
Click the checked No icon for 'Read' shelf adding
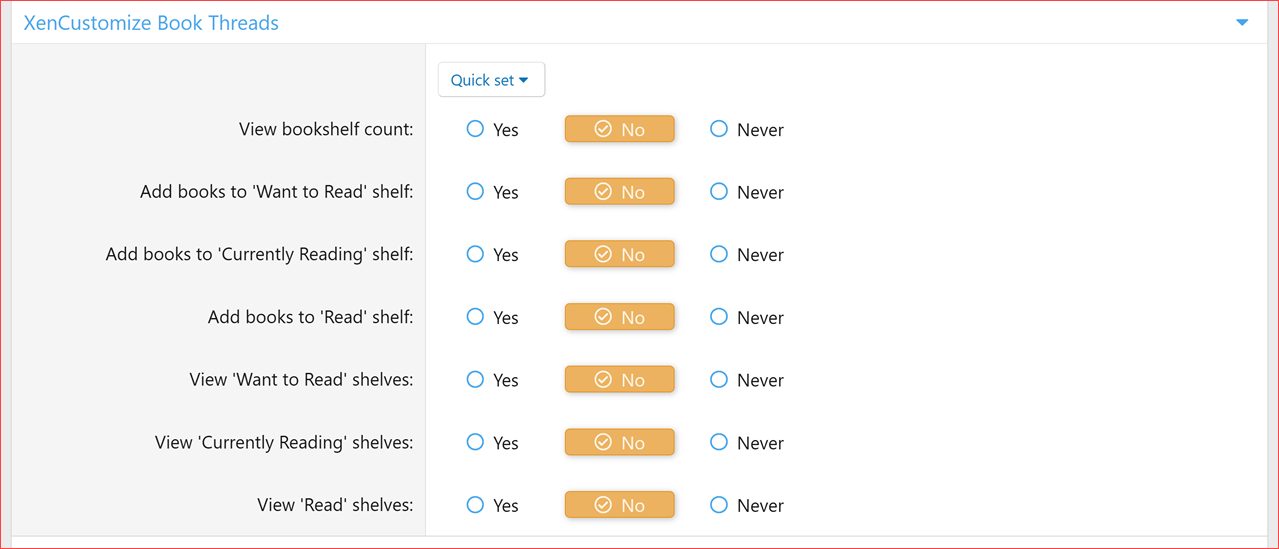coord(603,317)
